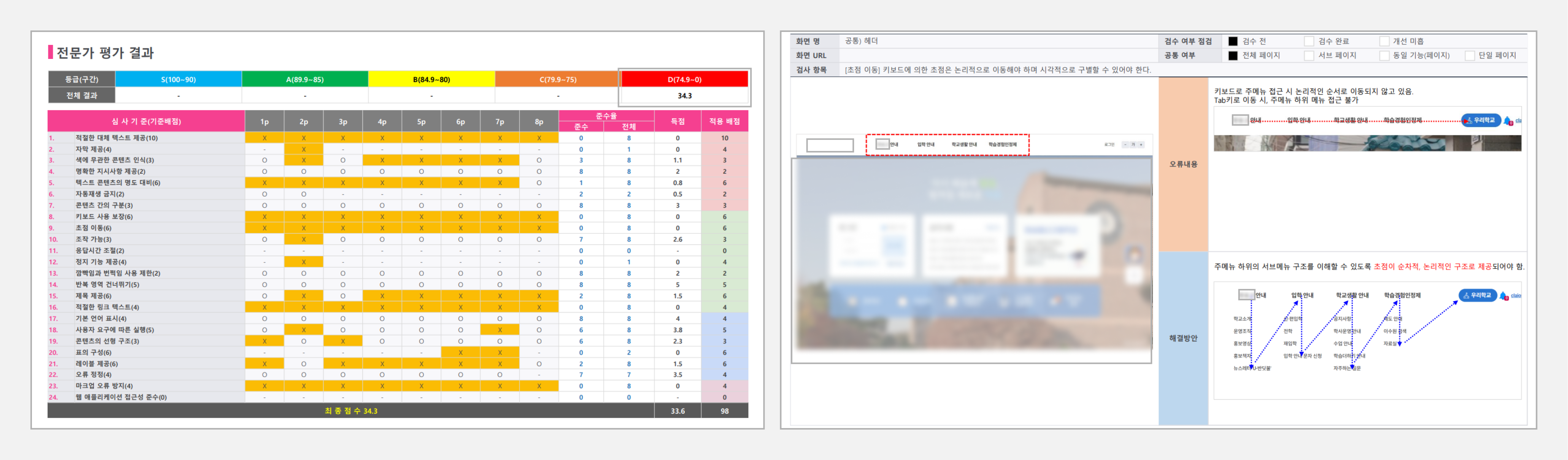1568x460 pixels.
Task: Click the 로그인 link in header mockup
Action: click(1109, 145)
